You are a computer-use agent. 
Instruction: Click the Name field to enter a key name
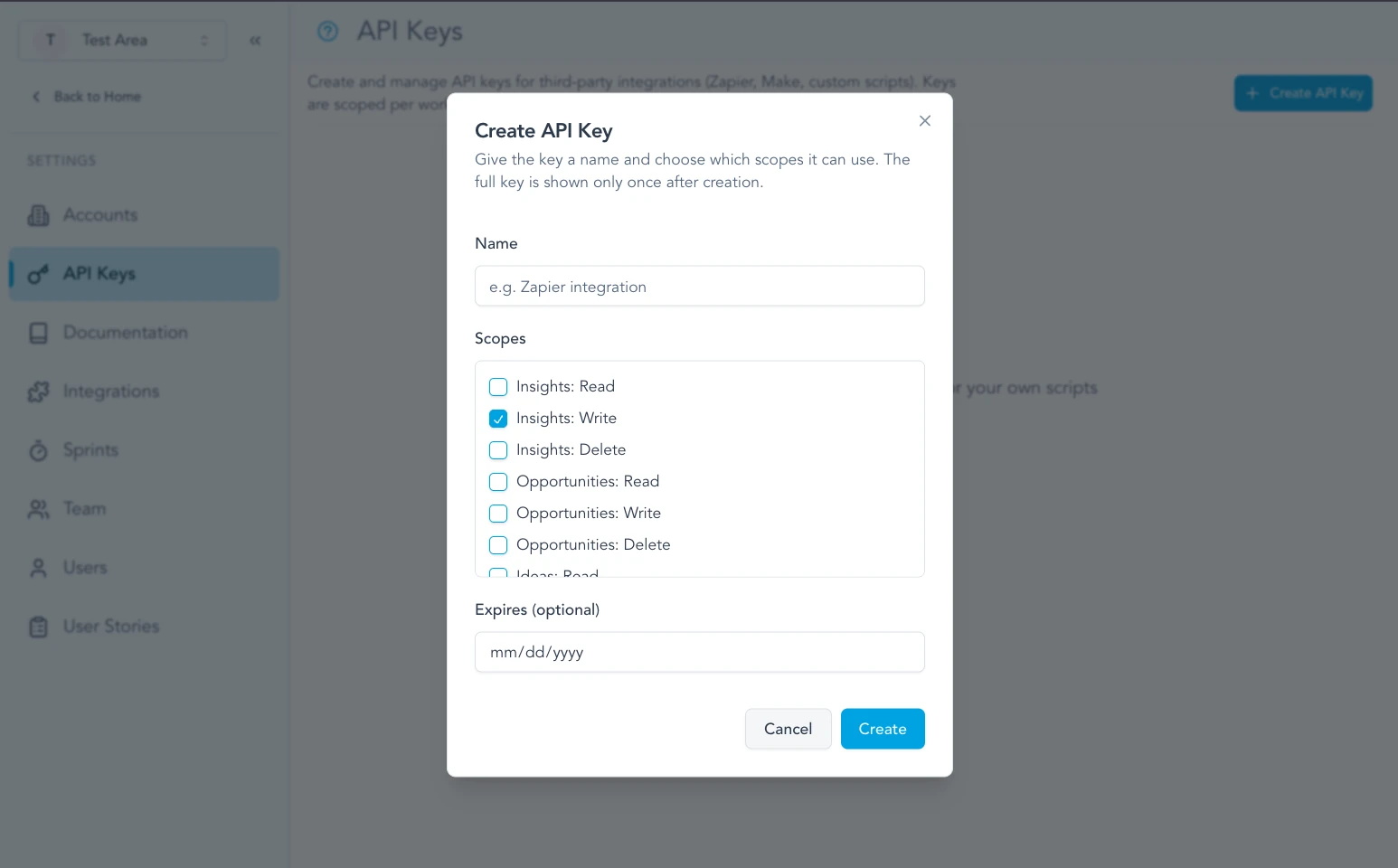(699, 286)
